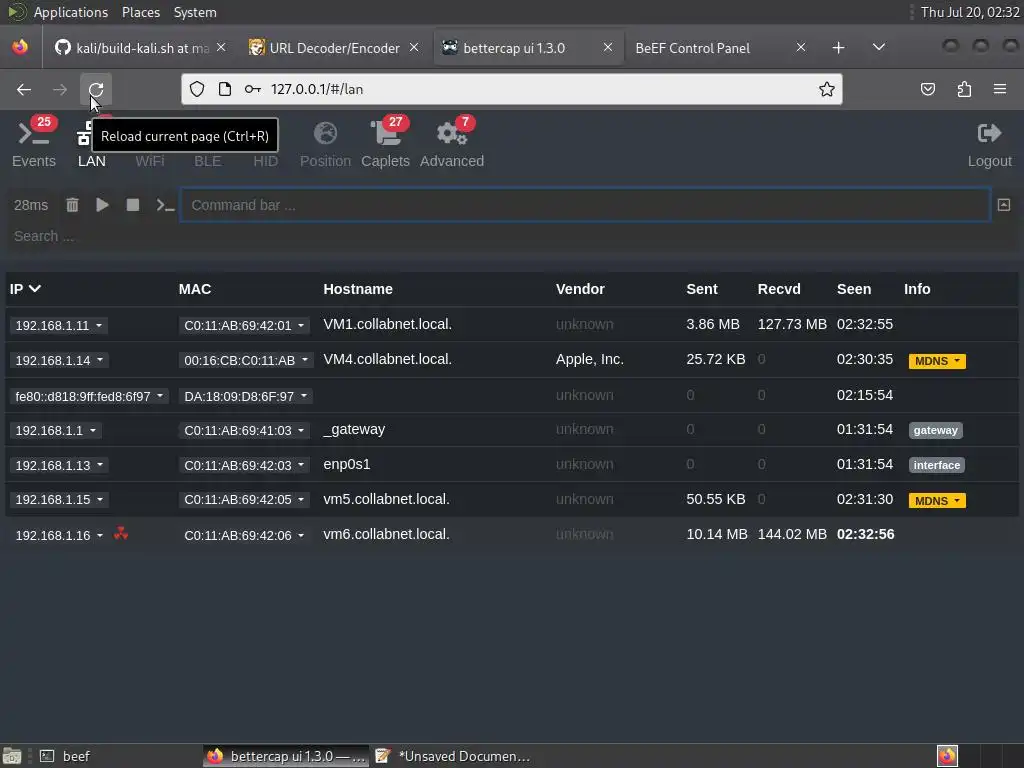The image size is (1024, 768).
Task: Reload the current page
Action: pyautogui.click(x=96, y=89)
